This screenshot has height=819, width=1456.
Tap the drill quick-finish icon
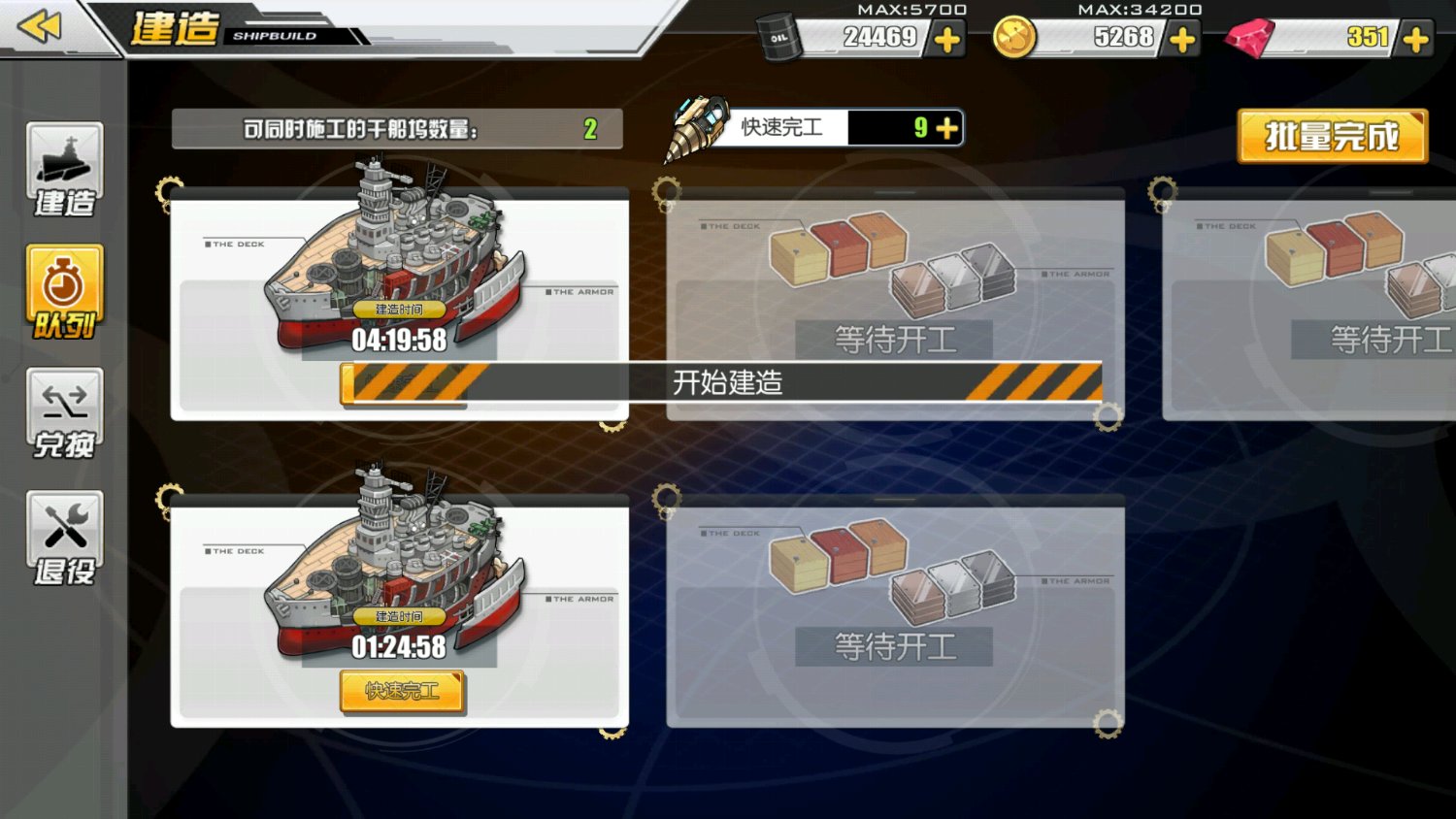[x=696, y=128]
